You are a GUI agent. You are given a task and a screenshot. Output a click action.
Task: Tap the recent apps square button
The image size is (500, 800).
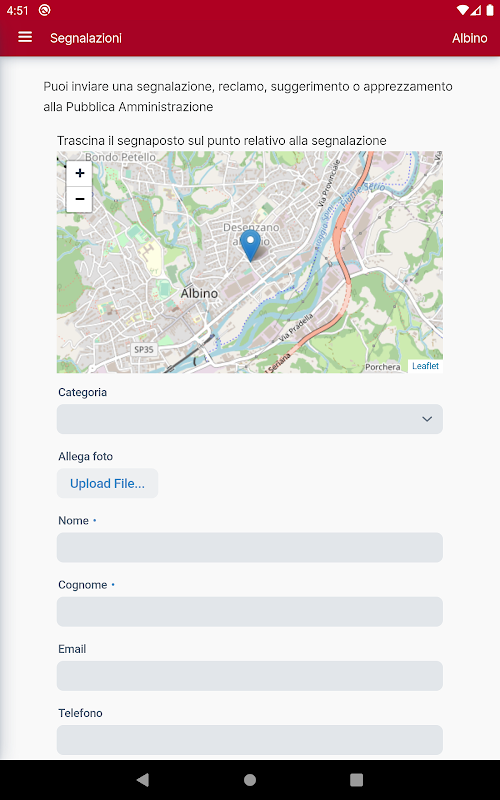pyautogui.click(x=357, y=779)
